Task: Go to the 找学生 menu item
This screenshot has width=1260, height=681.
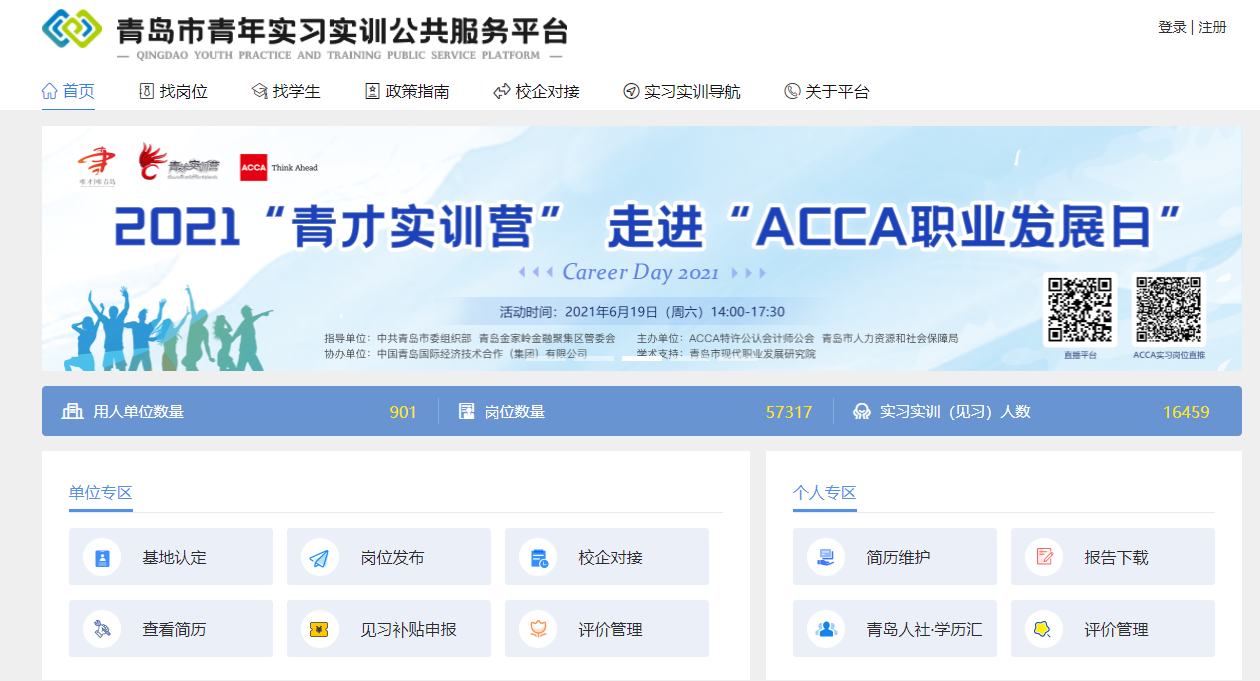Action: pyautogui.click(x=286, y=91)
